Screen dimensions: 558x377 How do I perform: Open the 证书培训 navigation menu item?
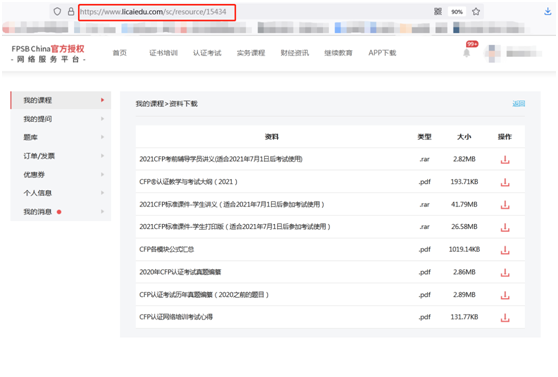[x=163, y=53]
